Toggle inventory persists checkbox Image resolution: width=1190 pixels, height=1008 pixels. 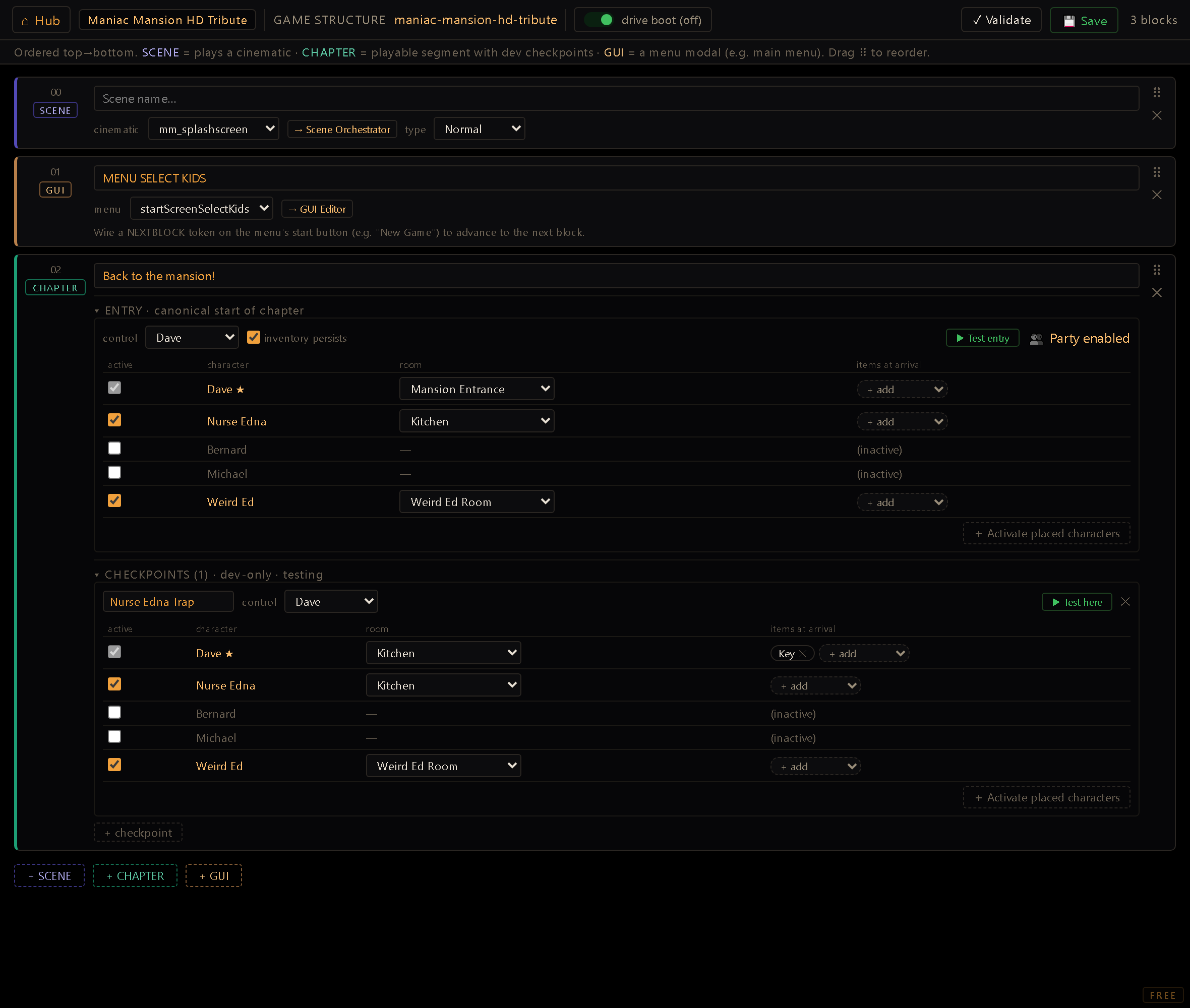coord(253,338)
